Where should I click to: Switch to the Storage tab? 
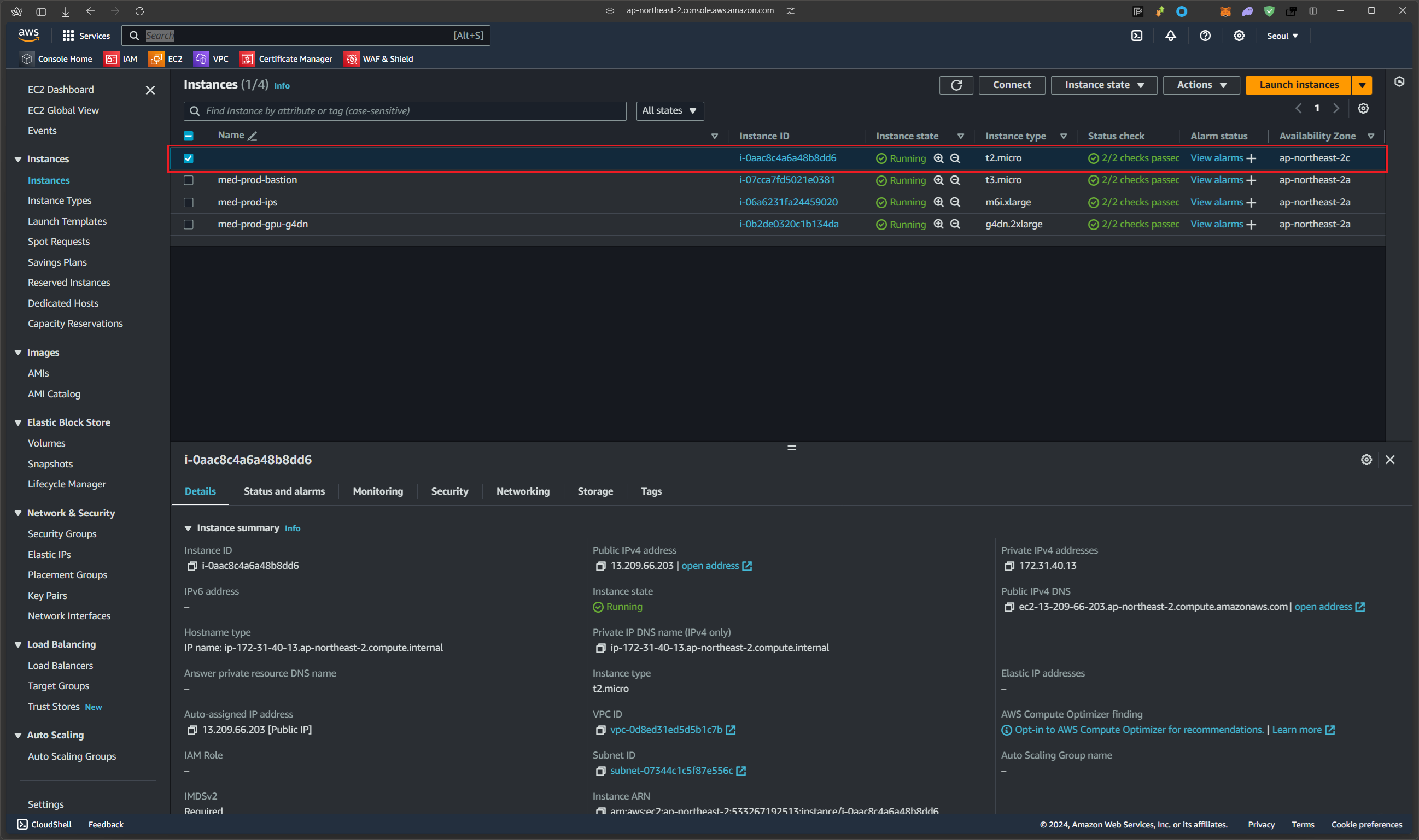coord(595,491)
